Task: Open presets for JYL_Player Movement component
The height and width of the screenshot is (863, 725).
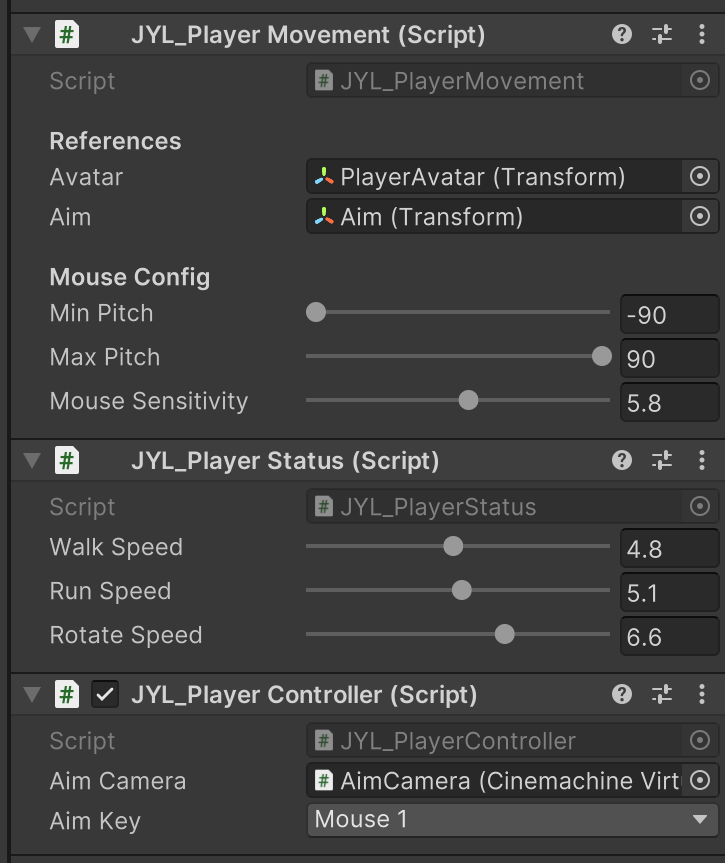Action: [x=662, y=34]
